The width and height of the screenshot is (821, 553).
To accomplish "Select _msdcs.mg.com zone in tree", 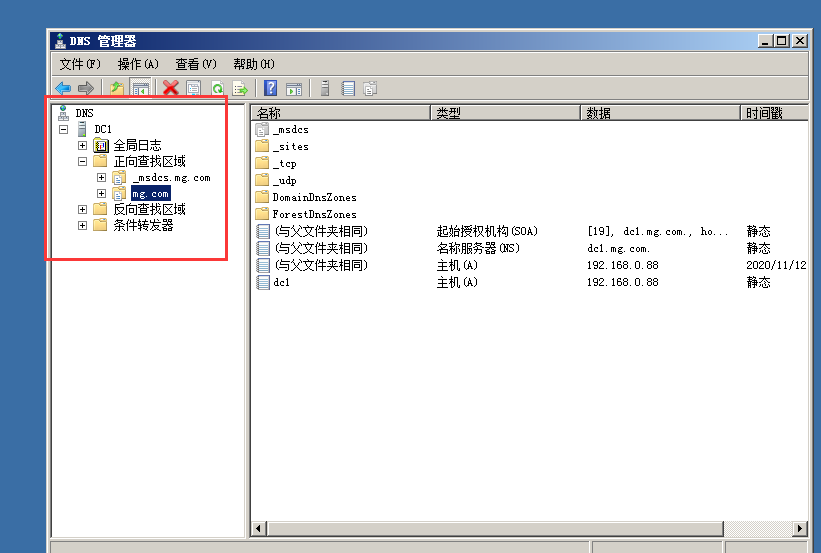I will tap(172, 178).
